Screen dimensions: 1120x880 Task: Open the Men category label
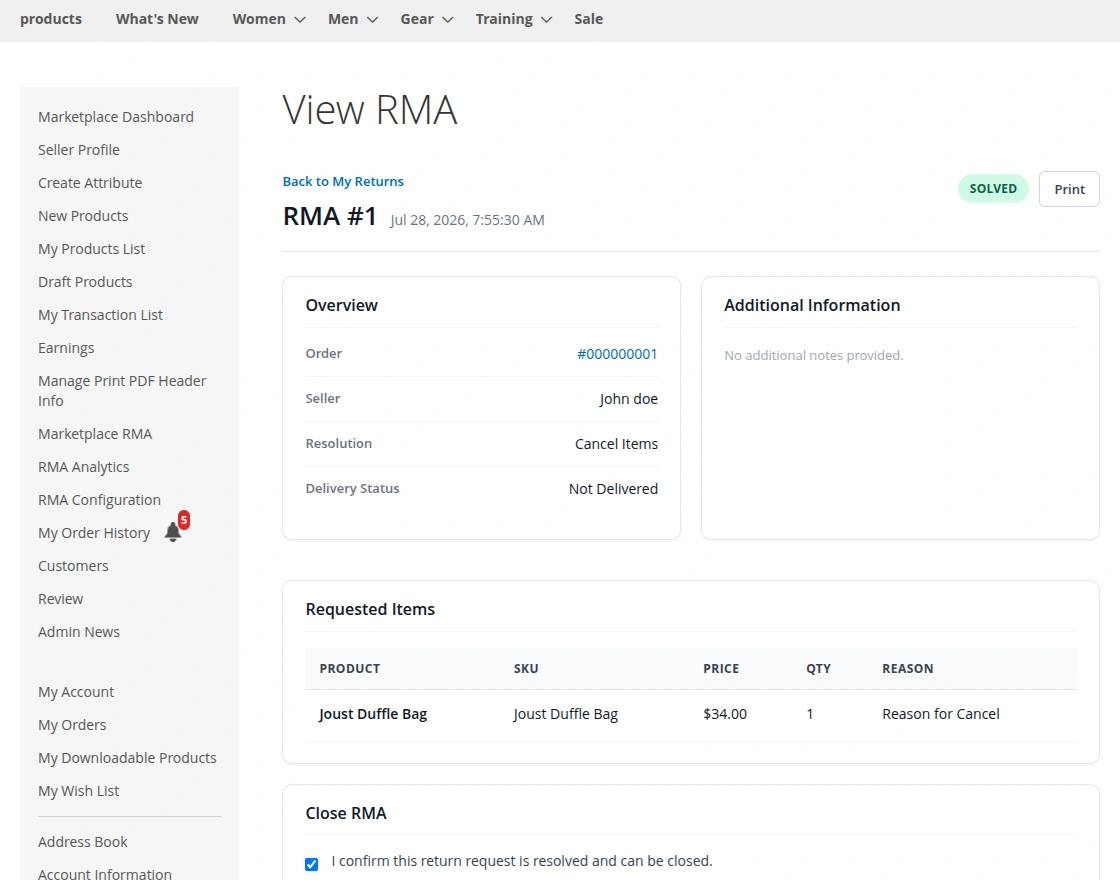click(x=343, y=19)
